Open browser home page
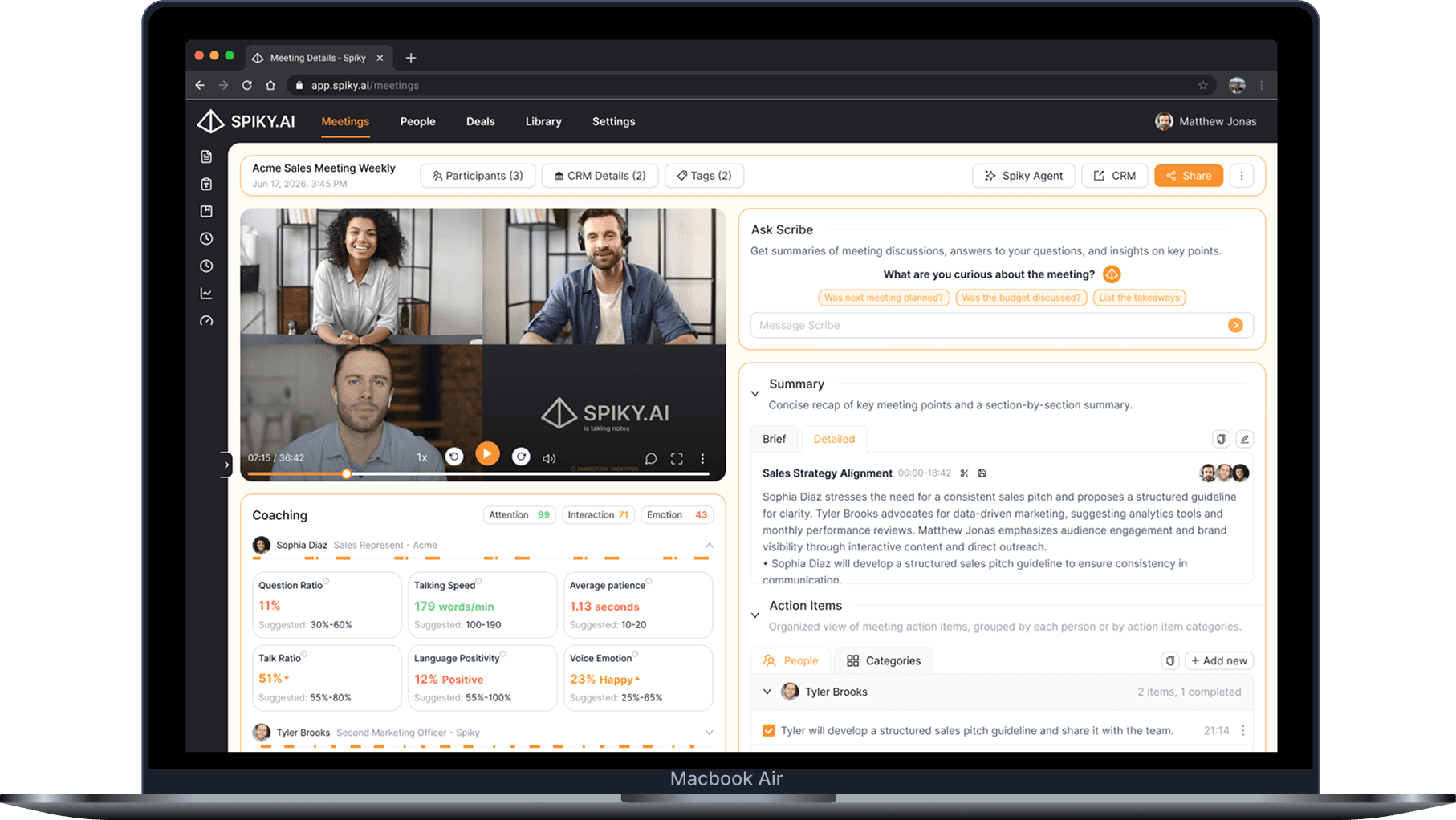This screenshot has height=820, width=1456. (x=270, y=85)
